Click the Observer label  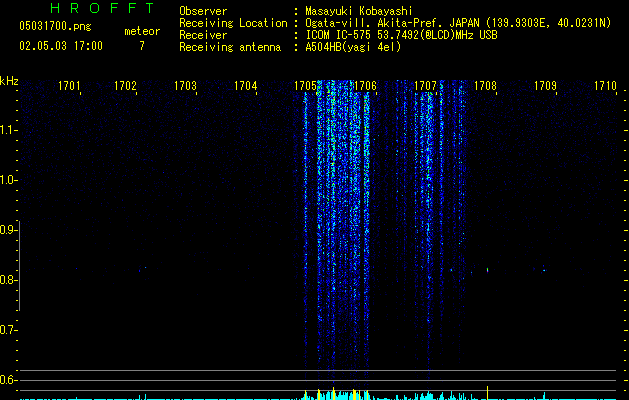[x=203, y=11]
